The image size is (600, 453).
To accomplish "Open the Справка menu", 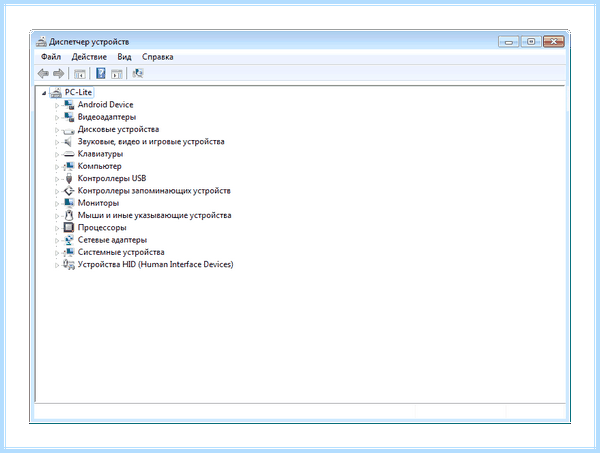I will [x=158, y=57].
